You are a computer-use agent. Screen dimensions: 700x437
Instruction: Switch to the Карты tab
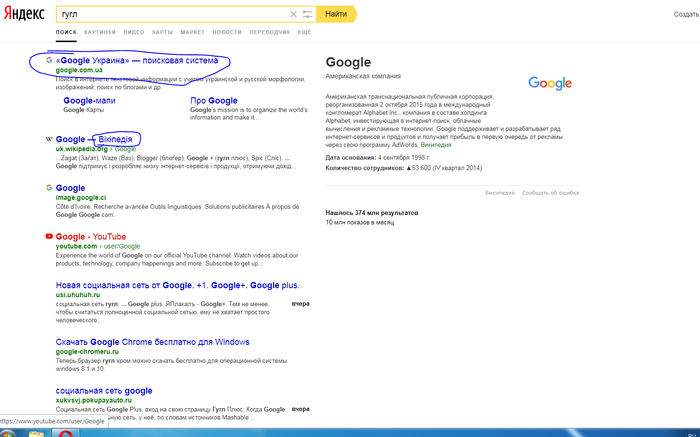coord(162,32)
